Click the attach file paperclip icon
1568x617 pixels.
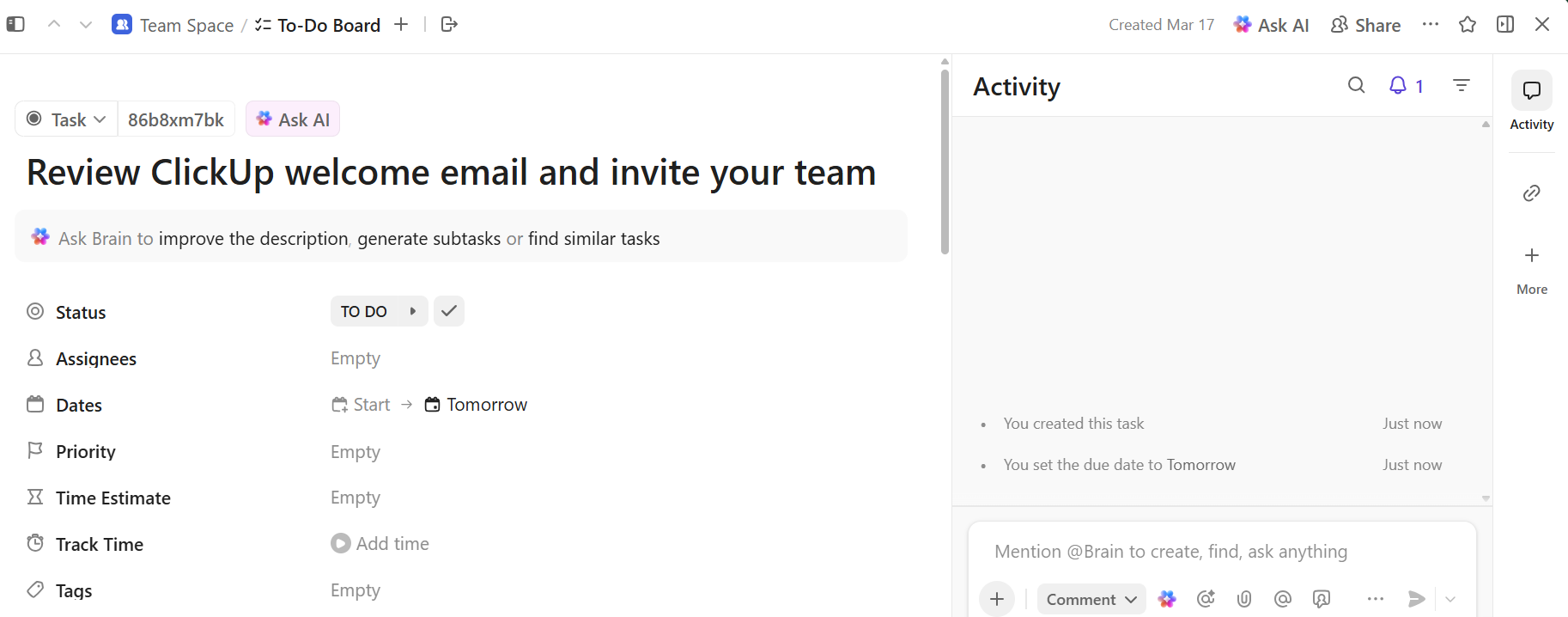[1244, 599]
